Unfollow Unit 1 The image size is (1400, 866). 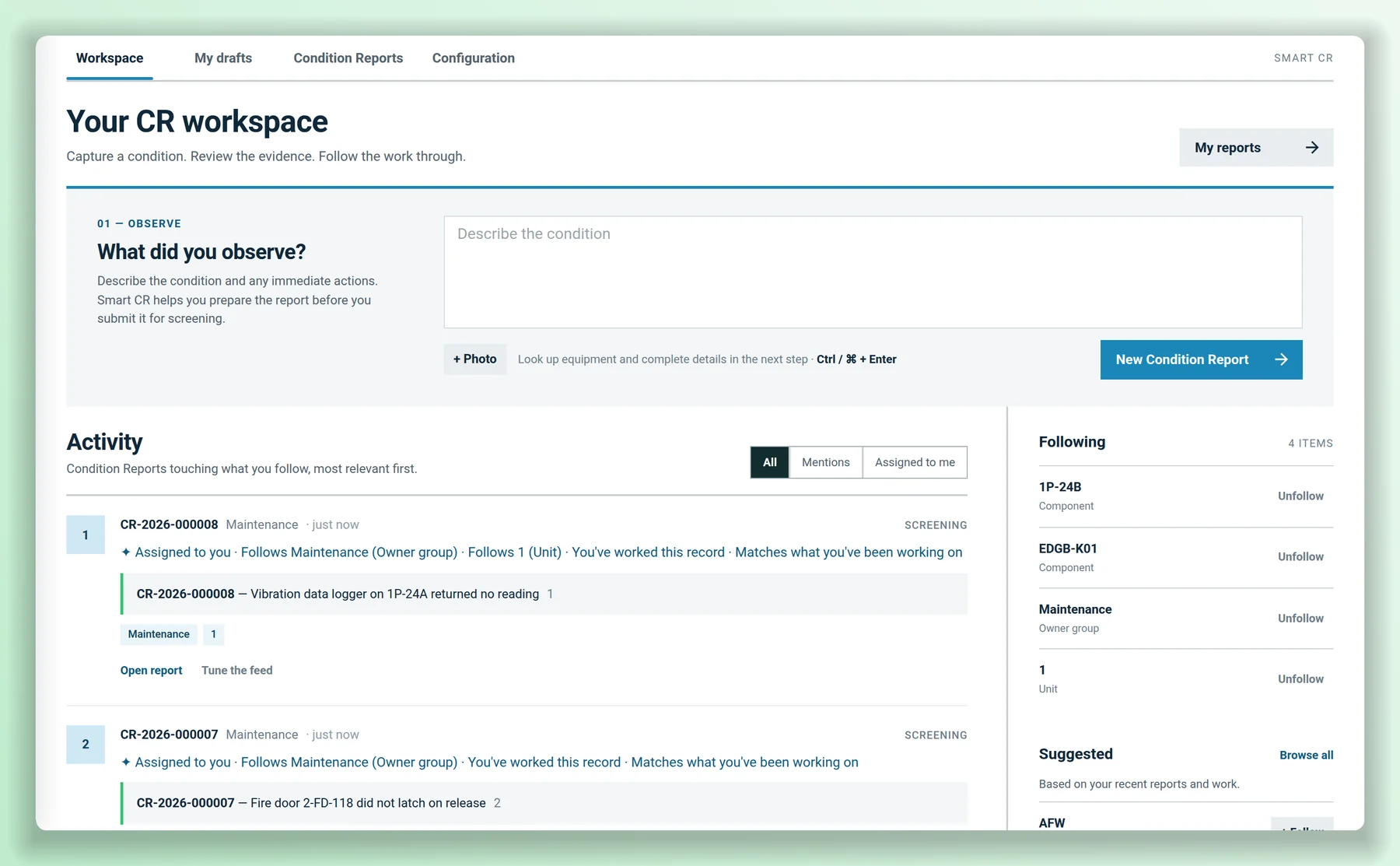pyautogui.click(x=1300, y=679)
